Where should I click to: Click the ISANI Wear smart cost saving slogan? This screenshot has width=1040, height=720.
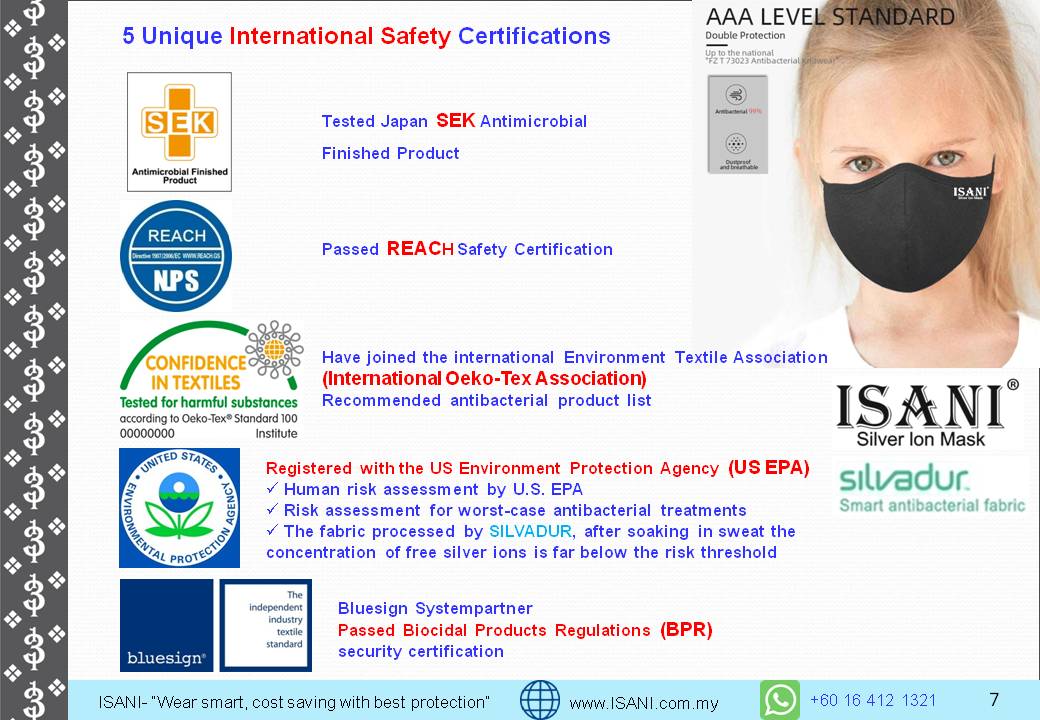click(x=294, y=702)
